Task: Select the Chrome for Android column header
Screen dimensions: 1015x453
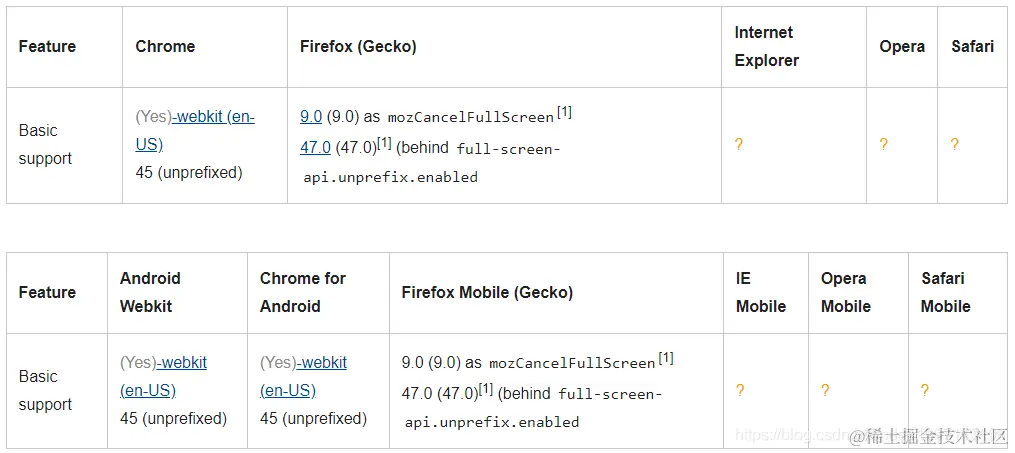Action: coord(302,292)
